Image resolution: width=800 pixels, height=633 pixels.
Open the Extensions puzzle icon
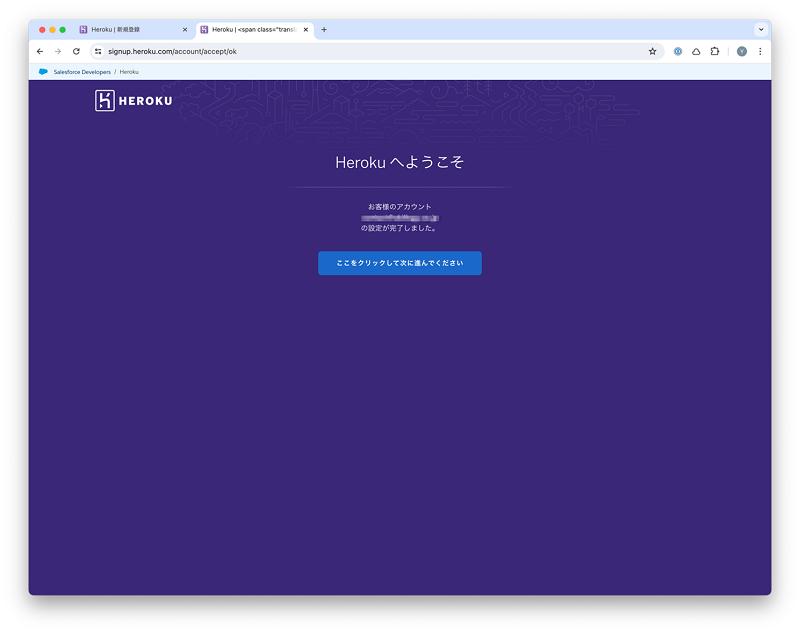click(715, 51)
